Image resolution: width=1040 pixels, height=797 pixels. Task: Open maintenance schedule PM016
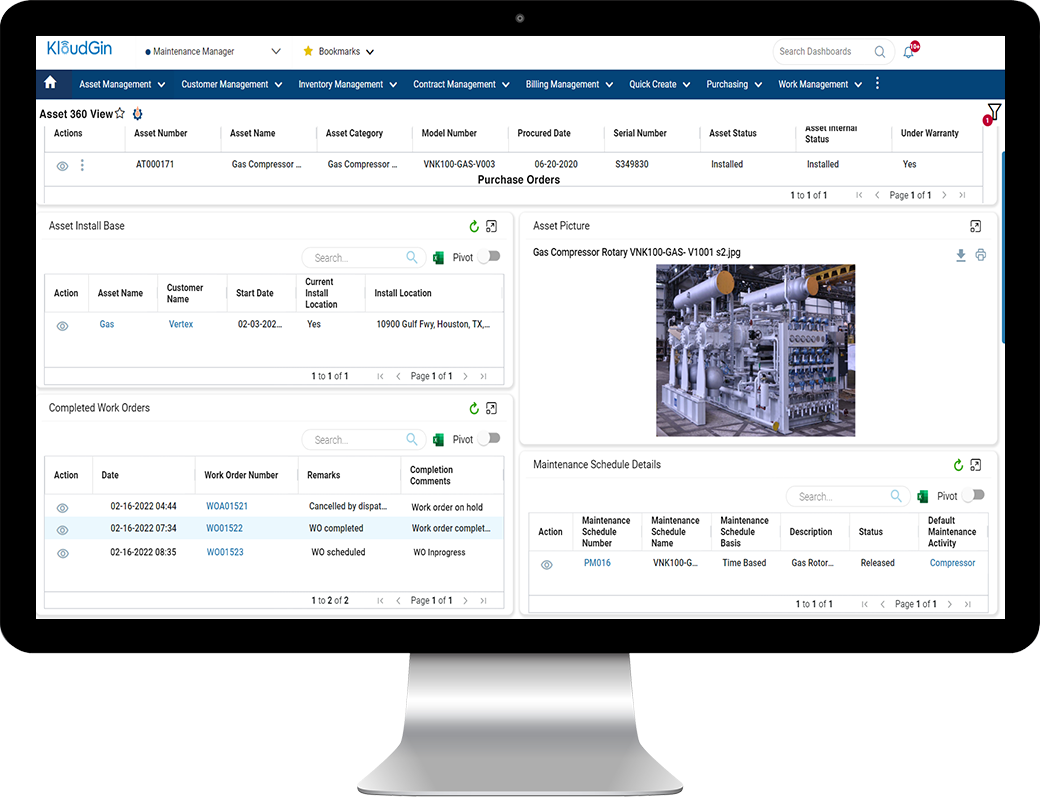[x=597, y=563]
